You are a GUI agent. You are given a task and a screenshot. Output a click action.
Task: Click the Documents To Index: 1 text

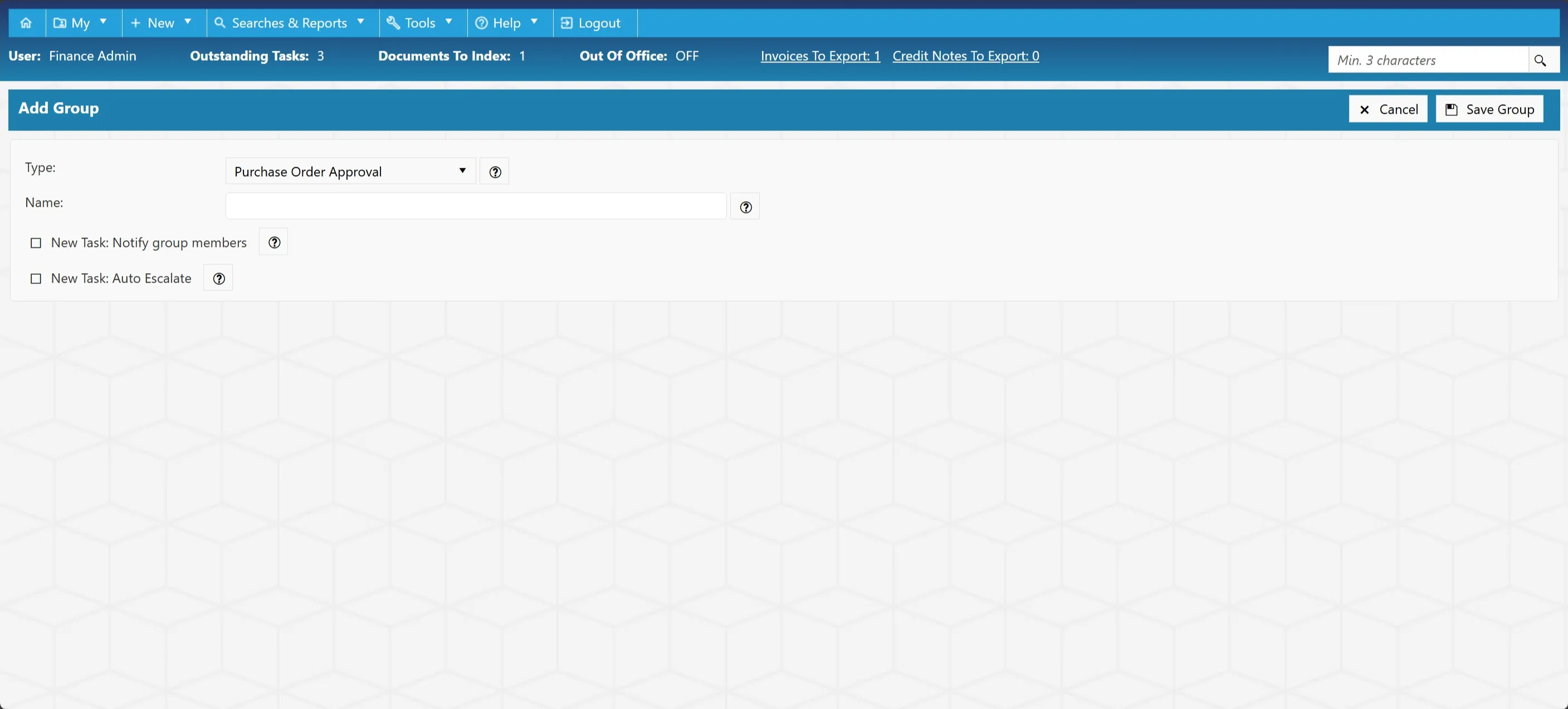[452, 56]
